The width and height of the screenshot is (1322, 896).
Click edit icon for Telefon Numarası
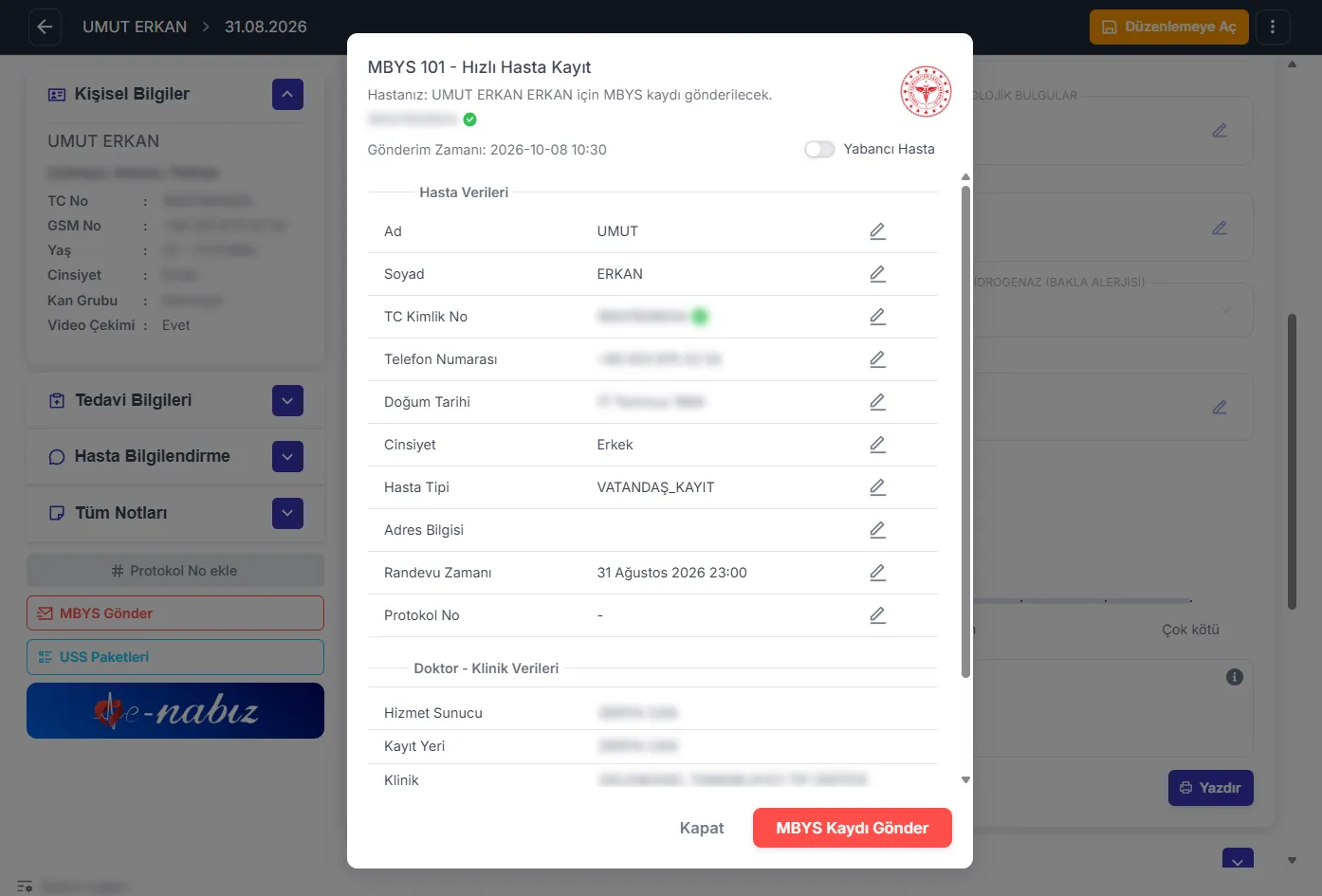click(877, 359)
